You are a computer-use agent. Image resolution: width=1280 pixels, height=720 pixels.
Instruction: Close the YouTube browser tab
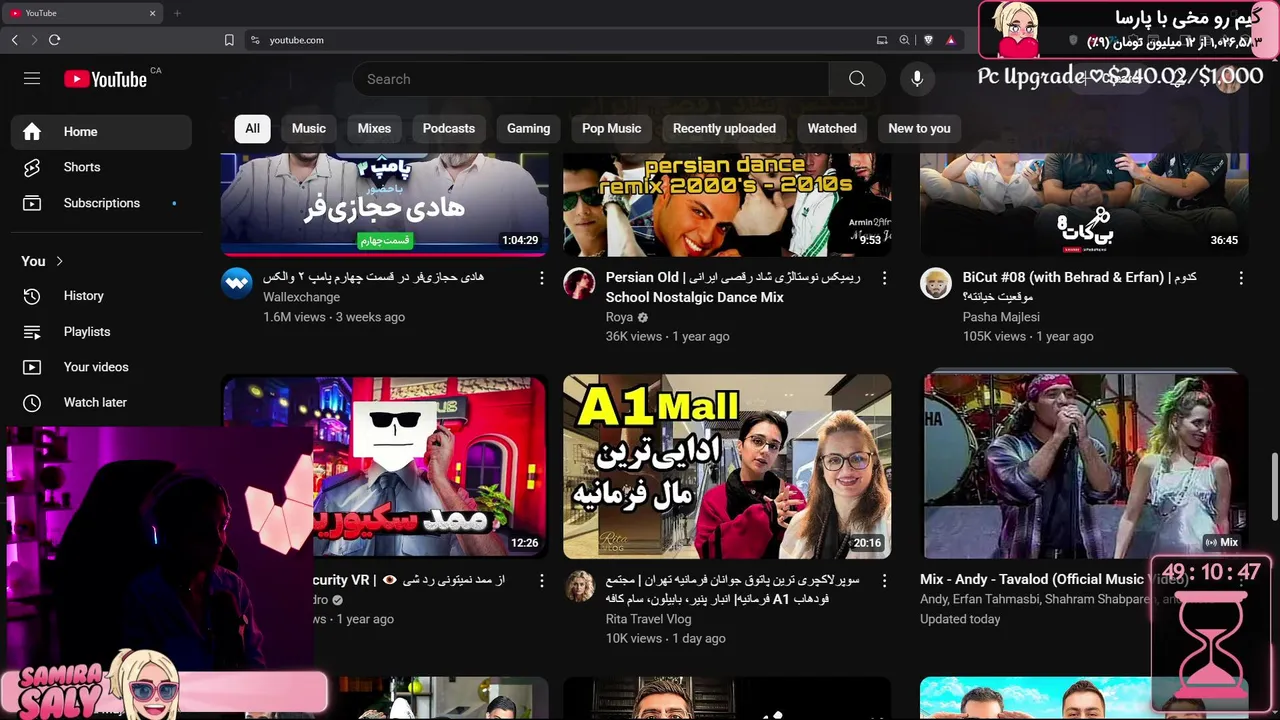[153, 13]
